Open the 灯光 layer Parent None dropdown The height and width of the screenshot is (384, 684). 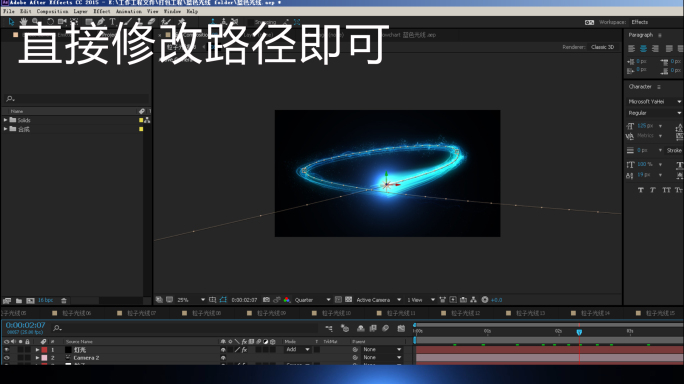point(382,350)
